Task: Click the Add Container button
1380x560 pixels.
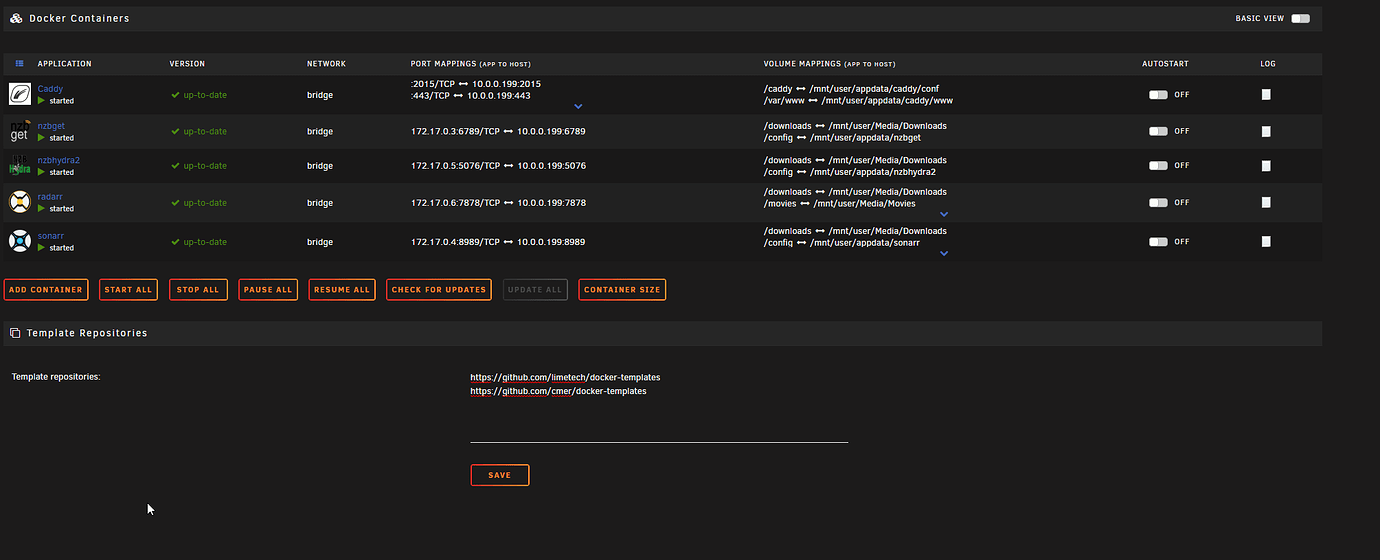Action: coord(46,290)
